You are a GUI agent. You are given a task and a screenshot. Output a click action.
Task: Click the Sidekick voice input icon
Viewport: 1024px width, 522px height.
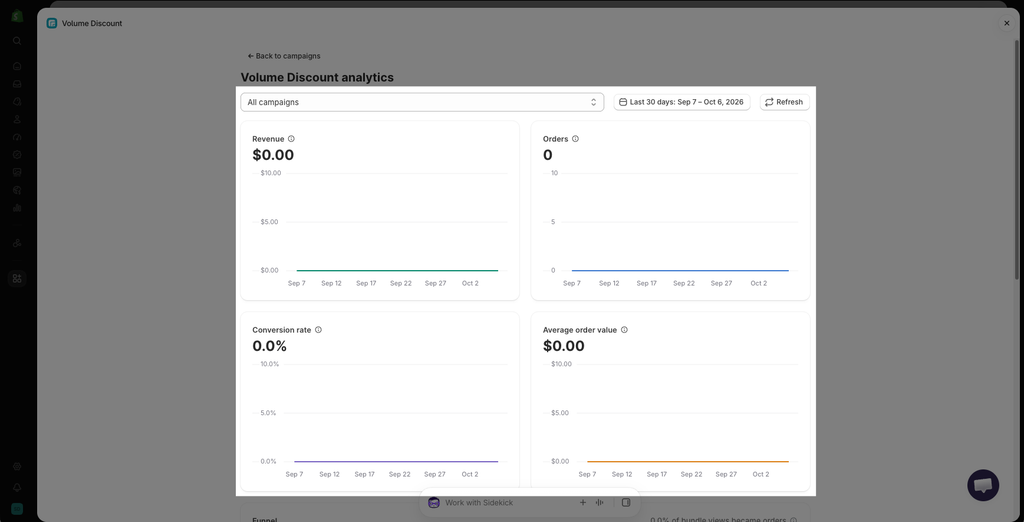(x=600, y=502)
